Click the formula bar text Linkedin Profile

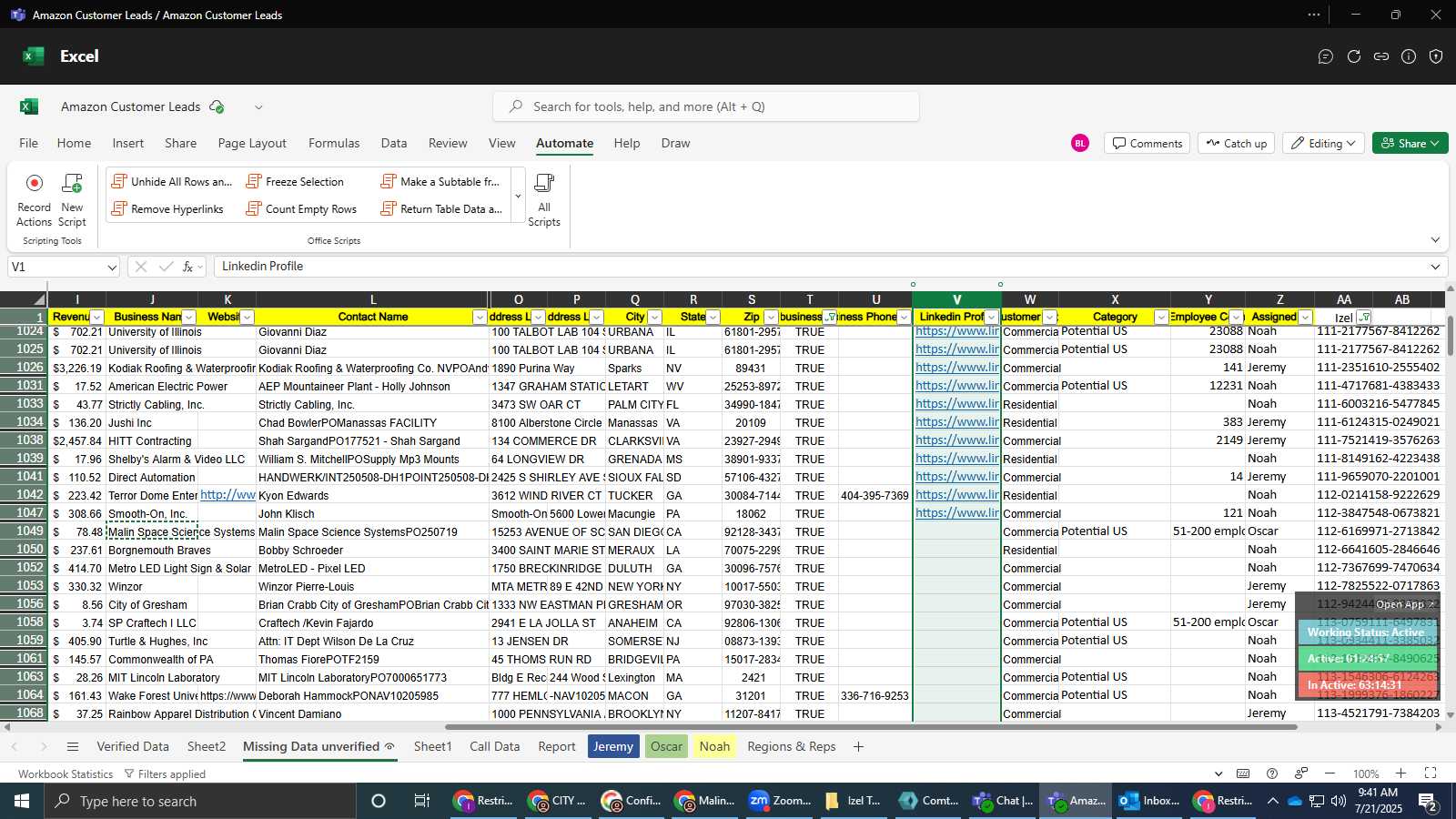click(262, 267)
